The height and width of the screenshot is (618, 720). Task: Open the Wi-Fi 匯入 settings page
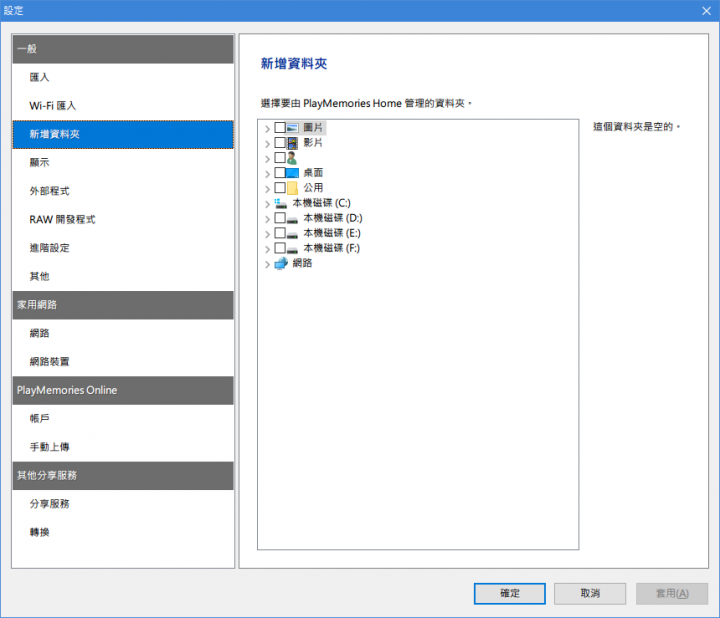point(123,106)
